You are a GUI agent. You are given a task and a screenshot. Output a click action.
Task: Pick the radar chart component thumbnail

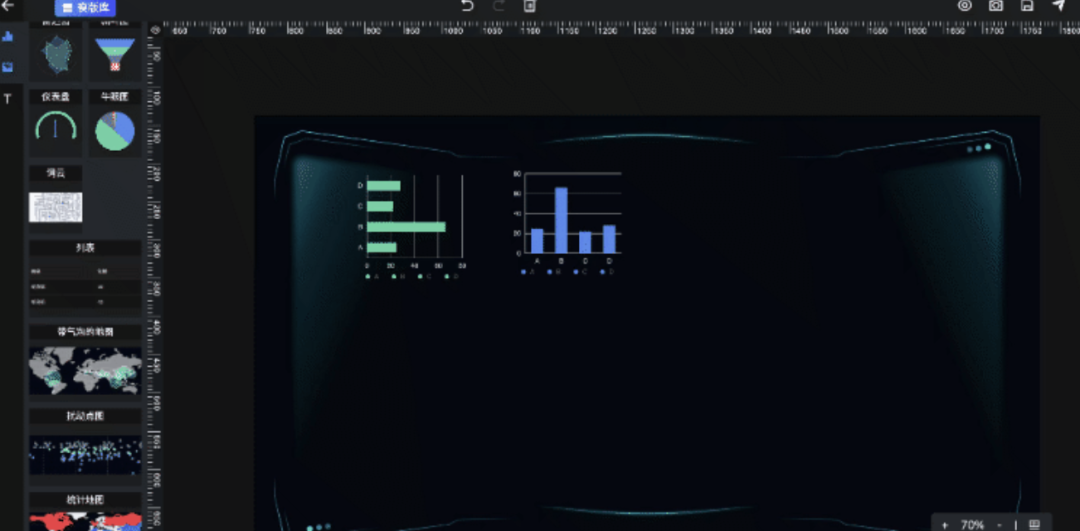tap(55, 55)
